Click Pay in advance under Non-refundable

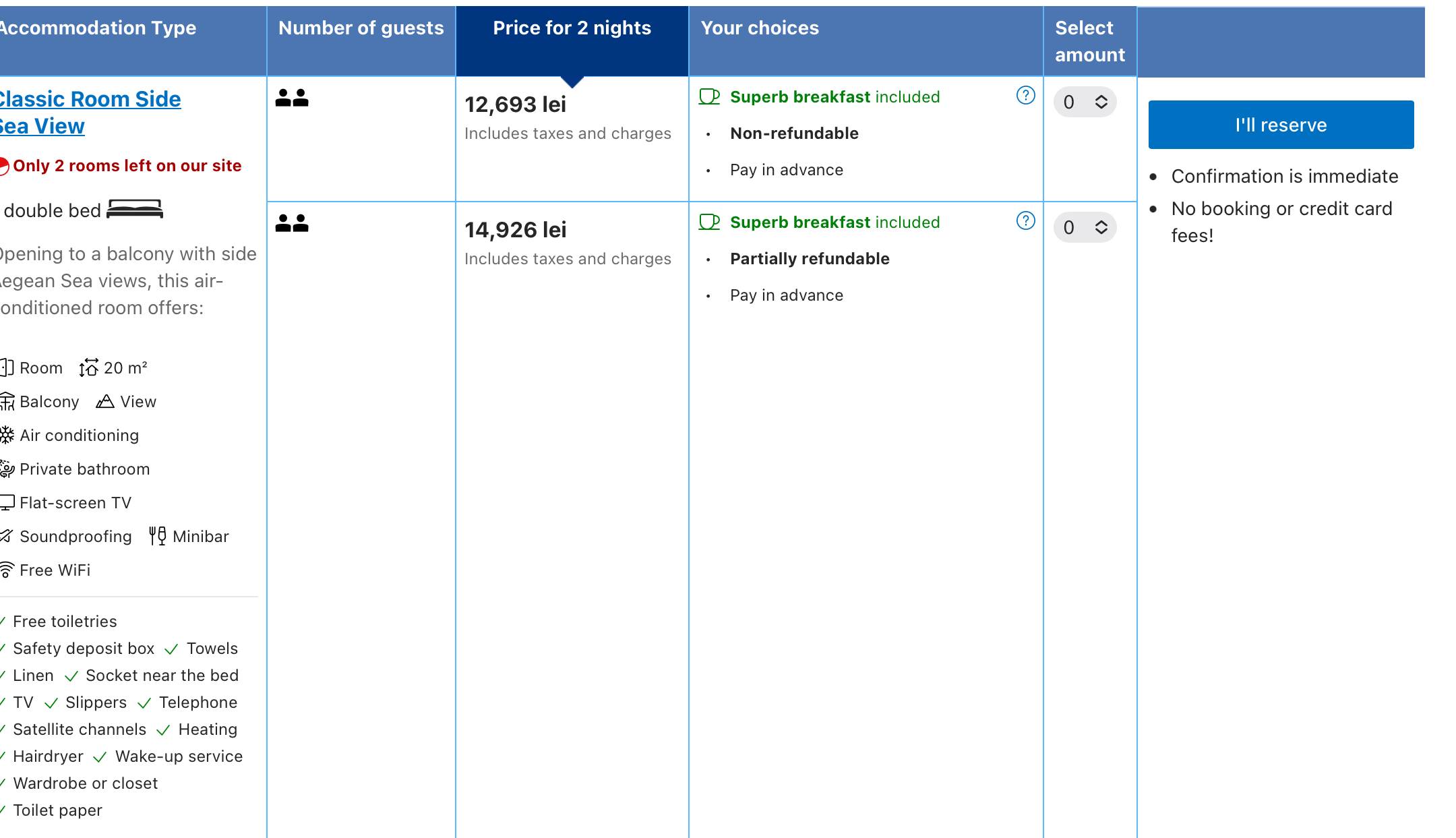787,170
